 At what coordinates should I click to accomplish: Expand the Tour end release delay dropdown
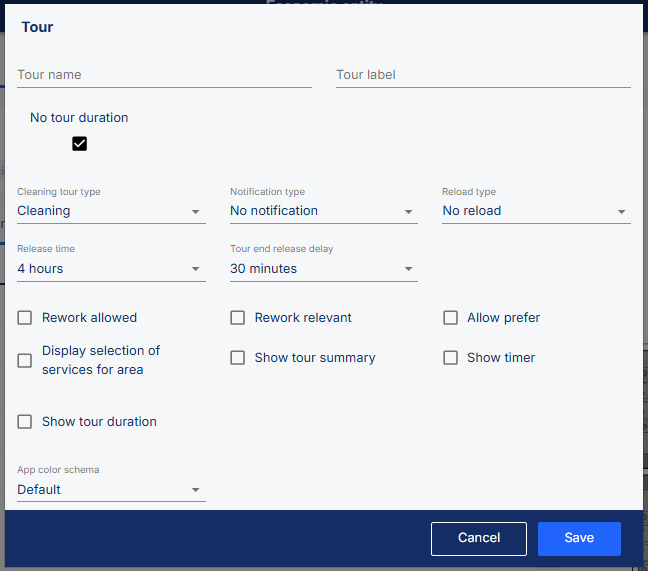(x=323, y=269)
